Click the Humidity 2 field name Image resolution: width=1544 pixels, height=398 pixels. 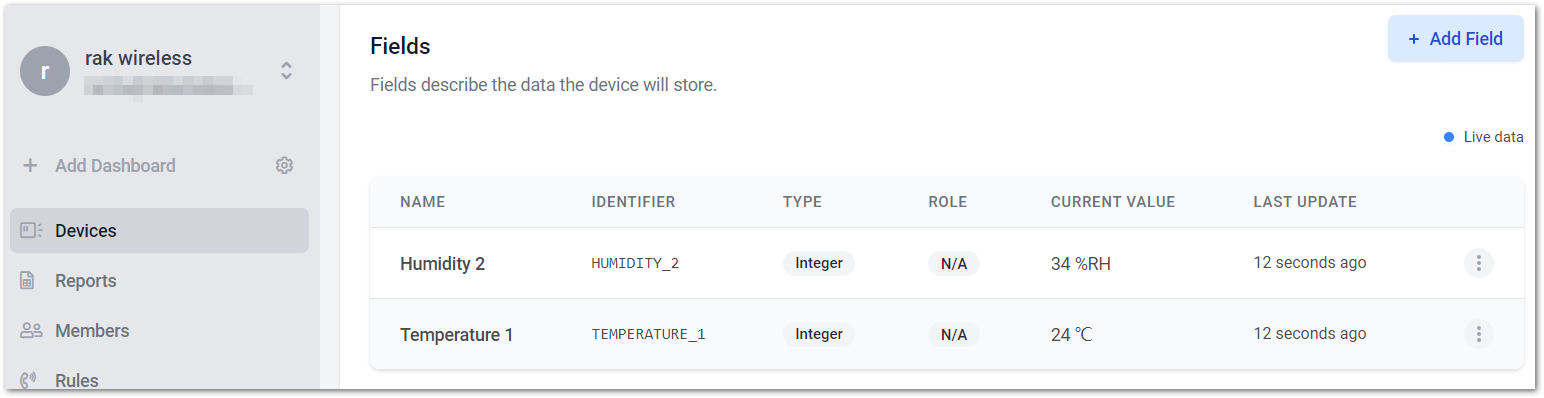coord(442,264)
